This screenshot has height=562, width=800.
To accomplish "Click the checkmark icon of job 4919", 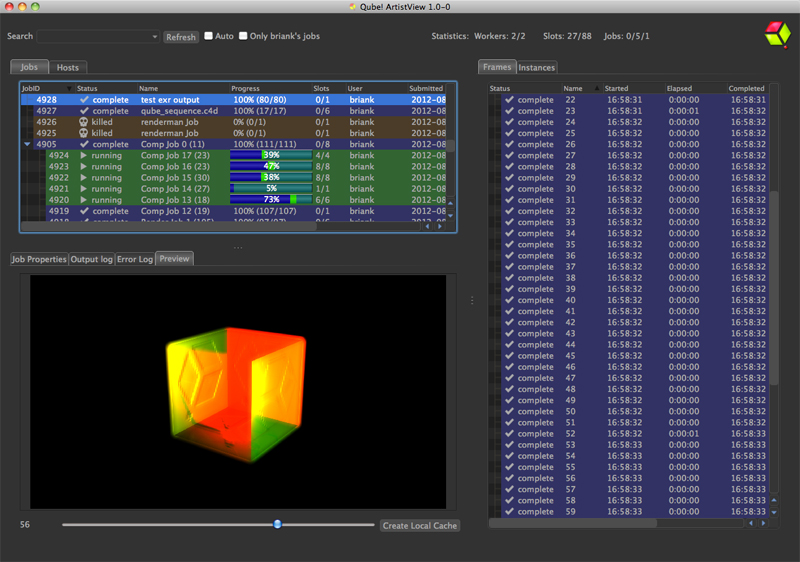I will [84, 211].
